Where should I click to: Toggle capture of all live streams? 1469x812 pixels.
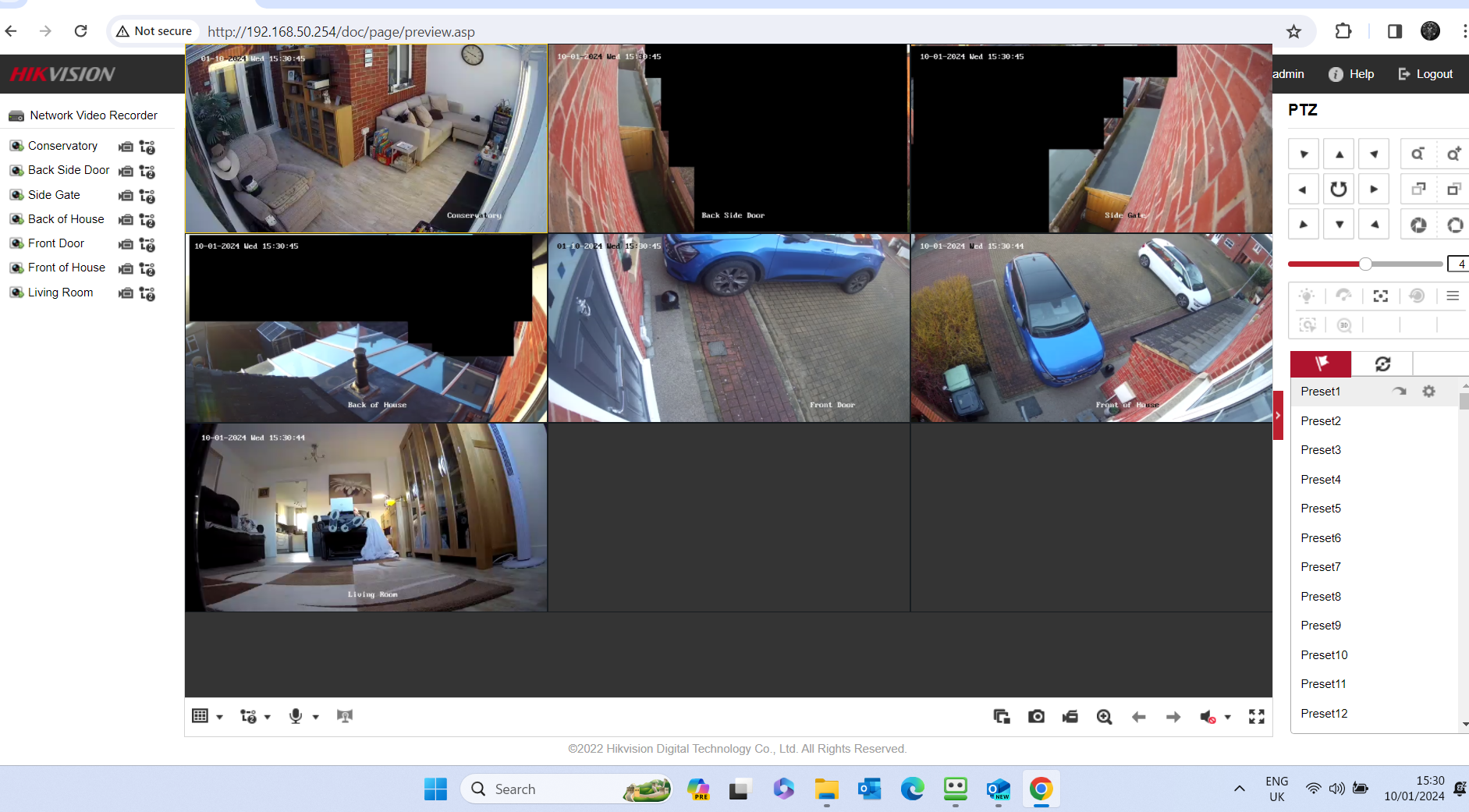click(1001, 716)
